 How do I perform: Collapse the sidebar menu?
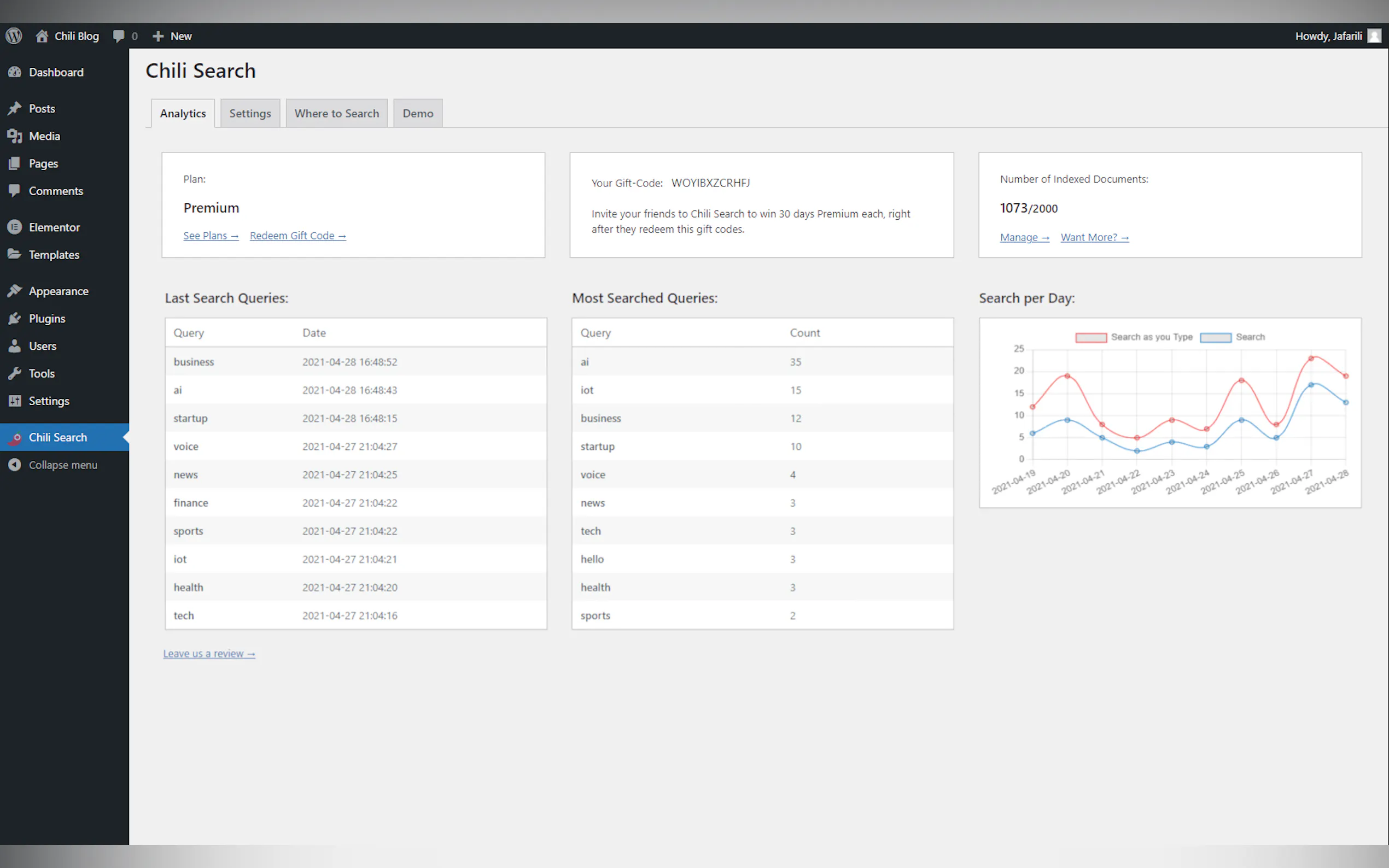[62, 465]
